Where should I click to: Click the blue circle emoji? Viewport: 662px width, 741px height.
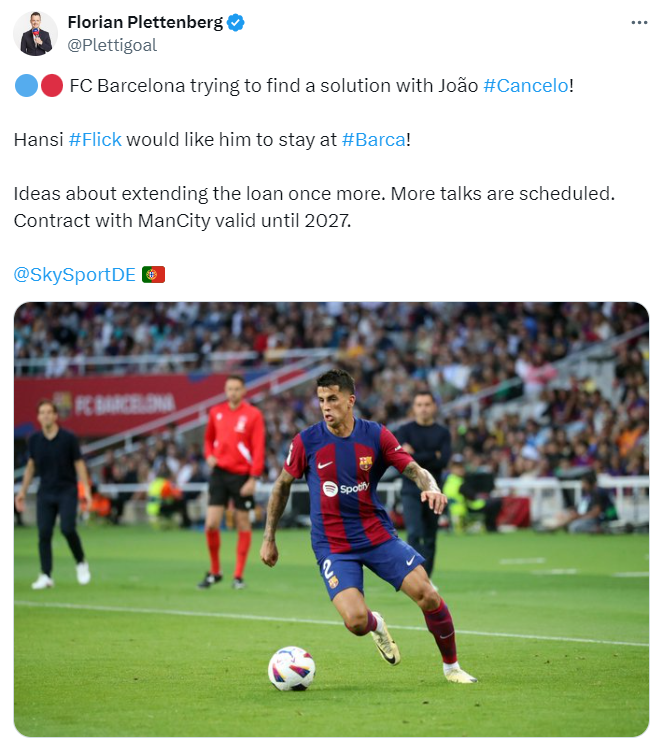tap(26, 86)
